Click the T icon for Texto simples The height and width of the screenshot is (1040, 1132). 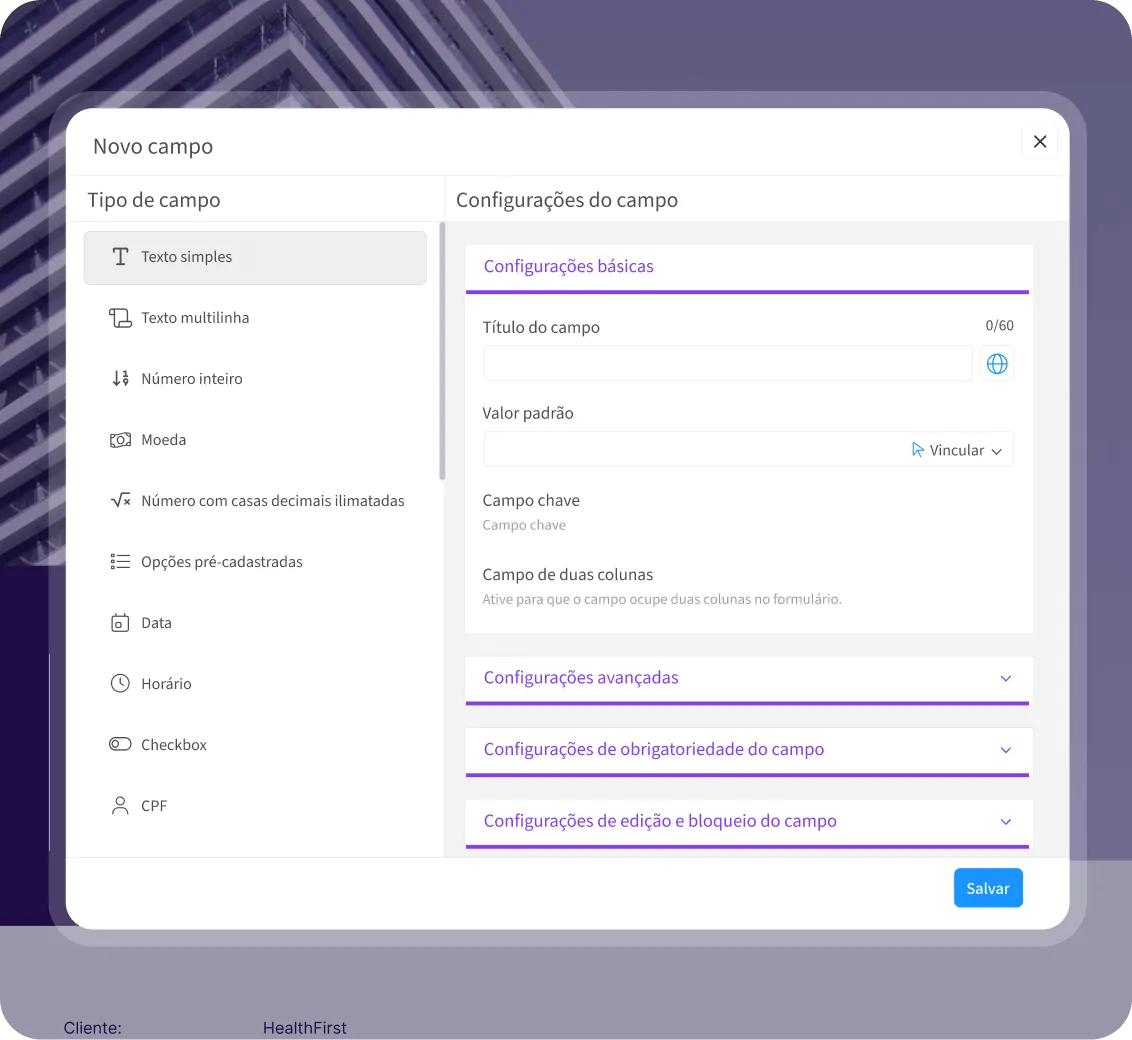121,256
